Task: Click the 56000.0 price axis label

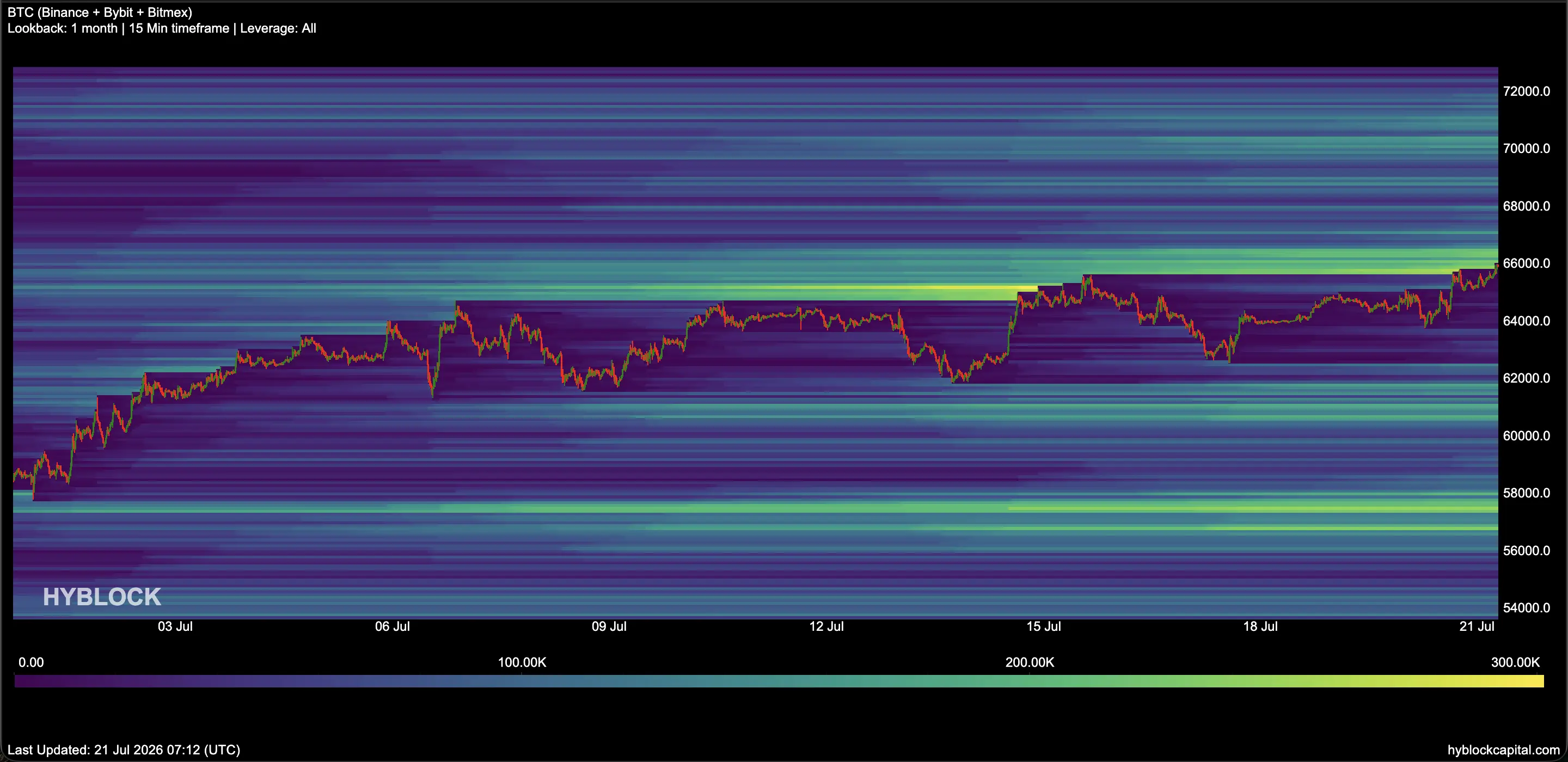Action: [1527, 551]
